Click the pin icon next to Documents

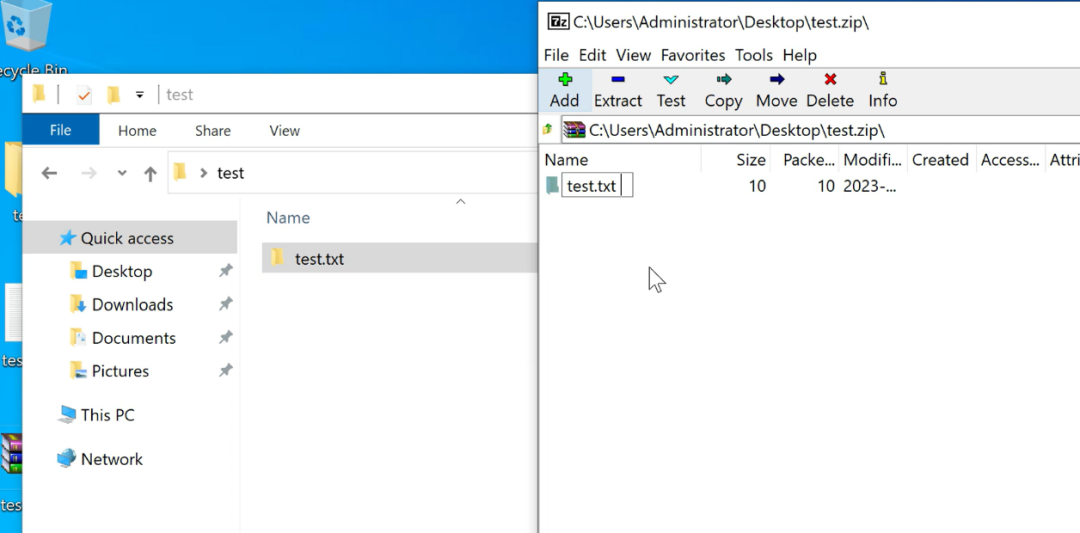tap(225, 338)
